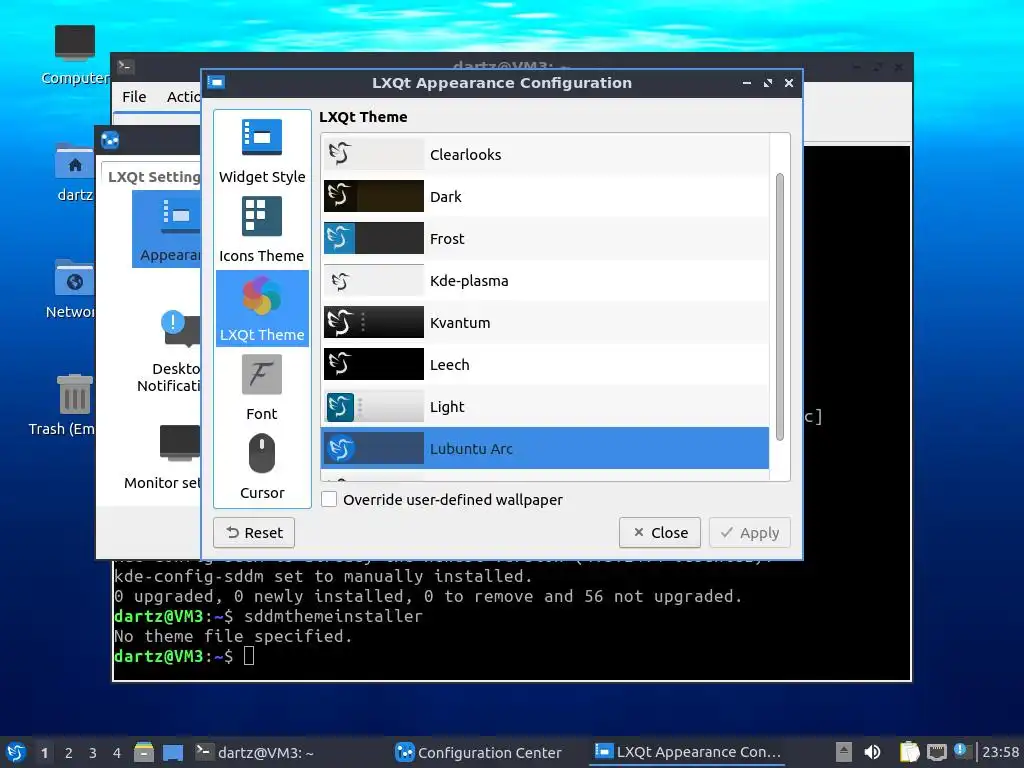Open the LXQt start menu button
This screenshot has width=1024, height=768.
coord(16,752)
